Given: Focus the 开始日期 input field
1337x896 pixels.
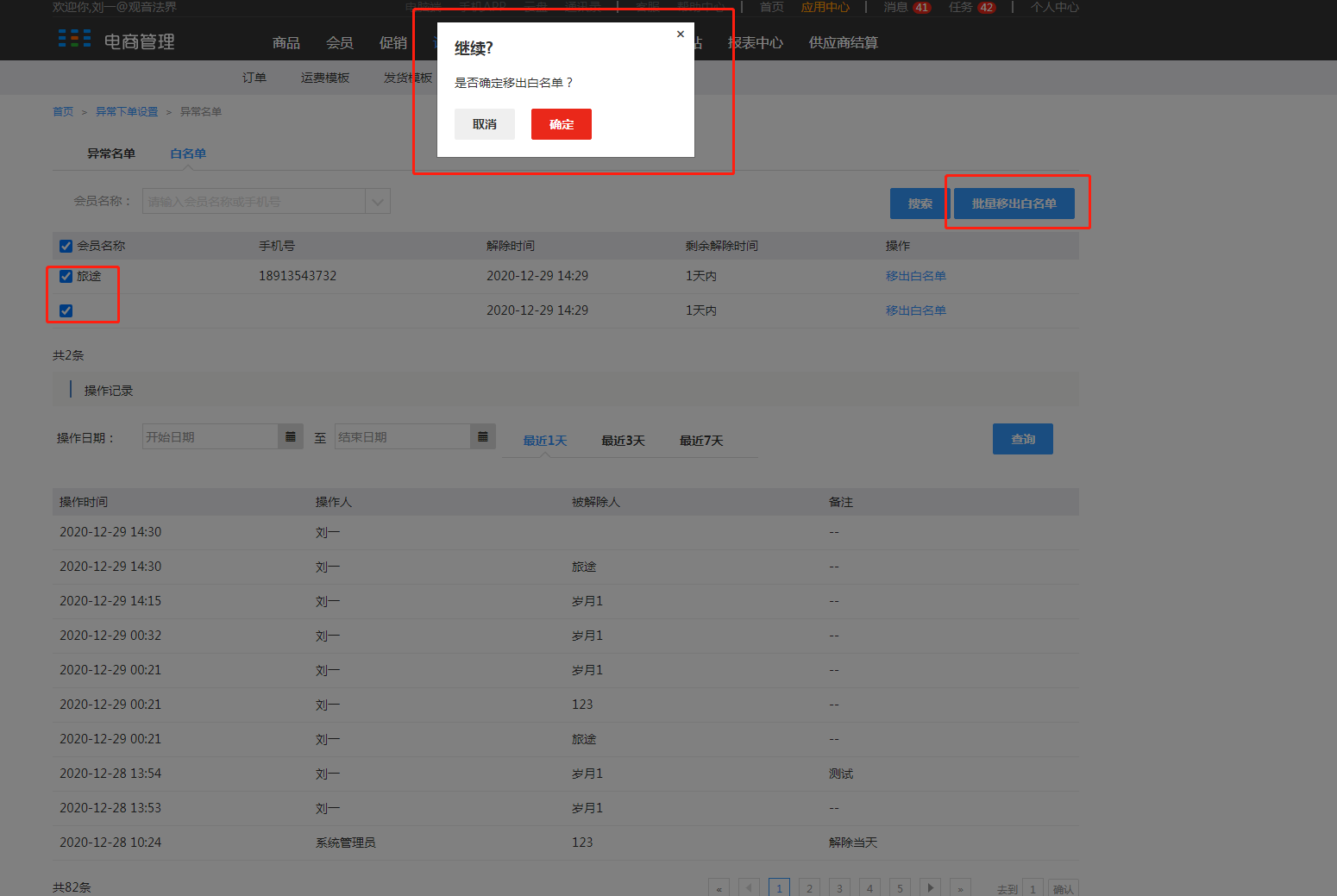Looking at the screenshot, I should pos(210,436).
